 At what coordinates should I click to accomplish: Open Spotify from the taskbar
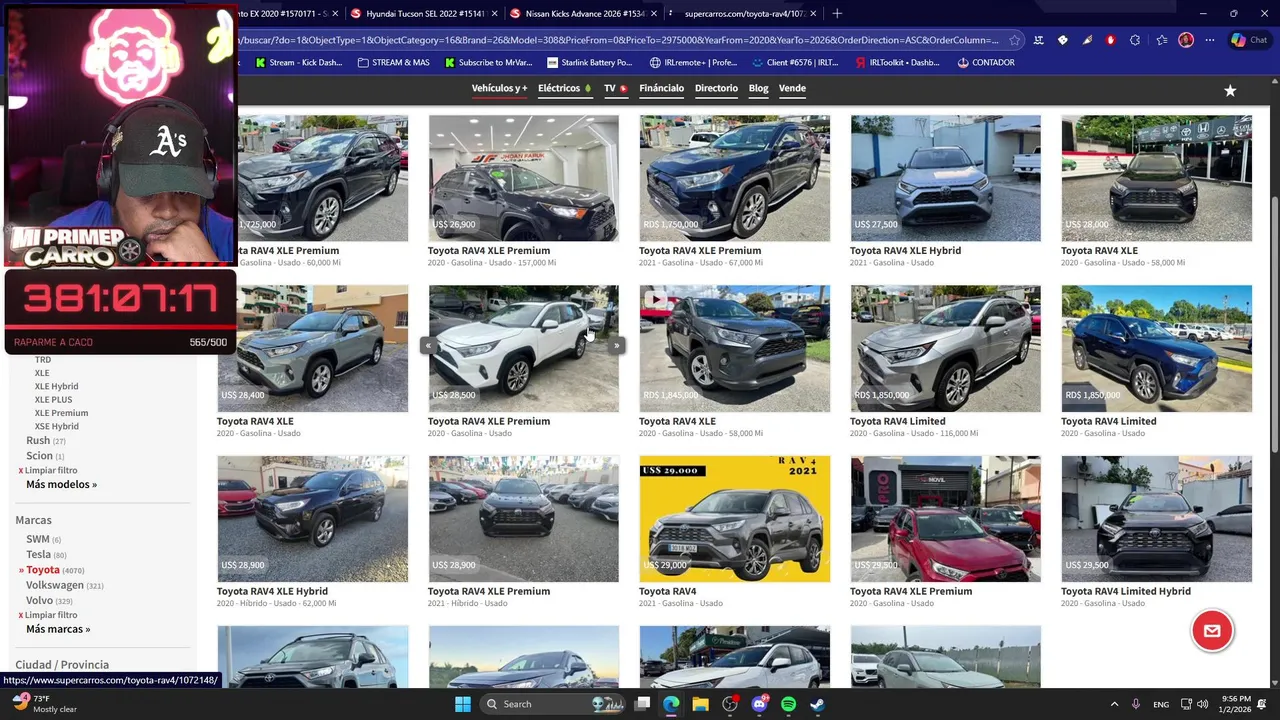coord(788,704)
